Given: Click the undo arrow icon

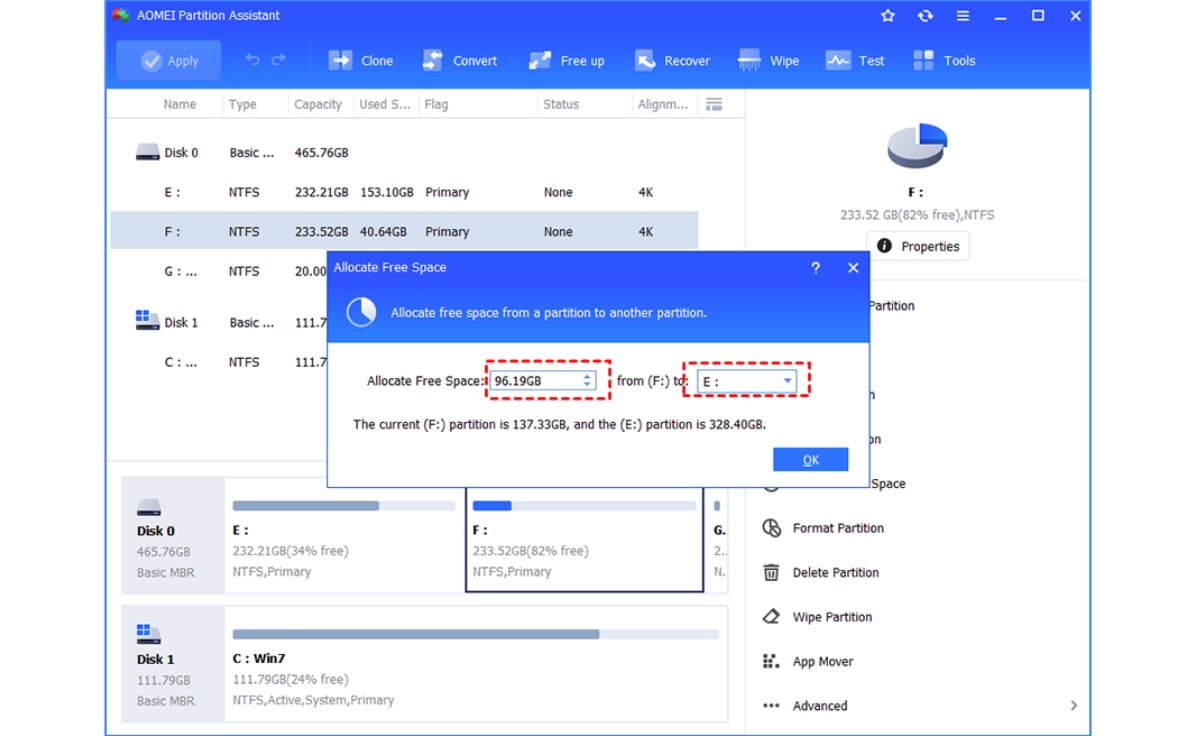Looking at the screenshot, I should tap(252, 59).
